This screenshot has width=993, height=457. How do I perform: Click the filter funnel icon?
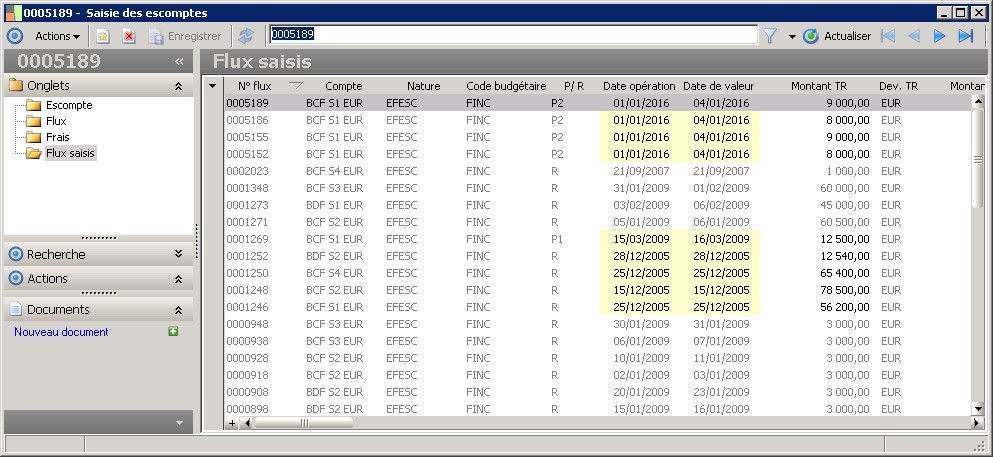(x=770, y=36)
